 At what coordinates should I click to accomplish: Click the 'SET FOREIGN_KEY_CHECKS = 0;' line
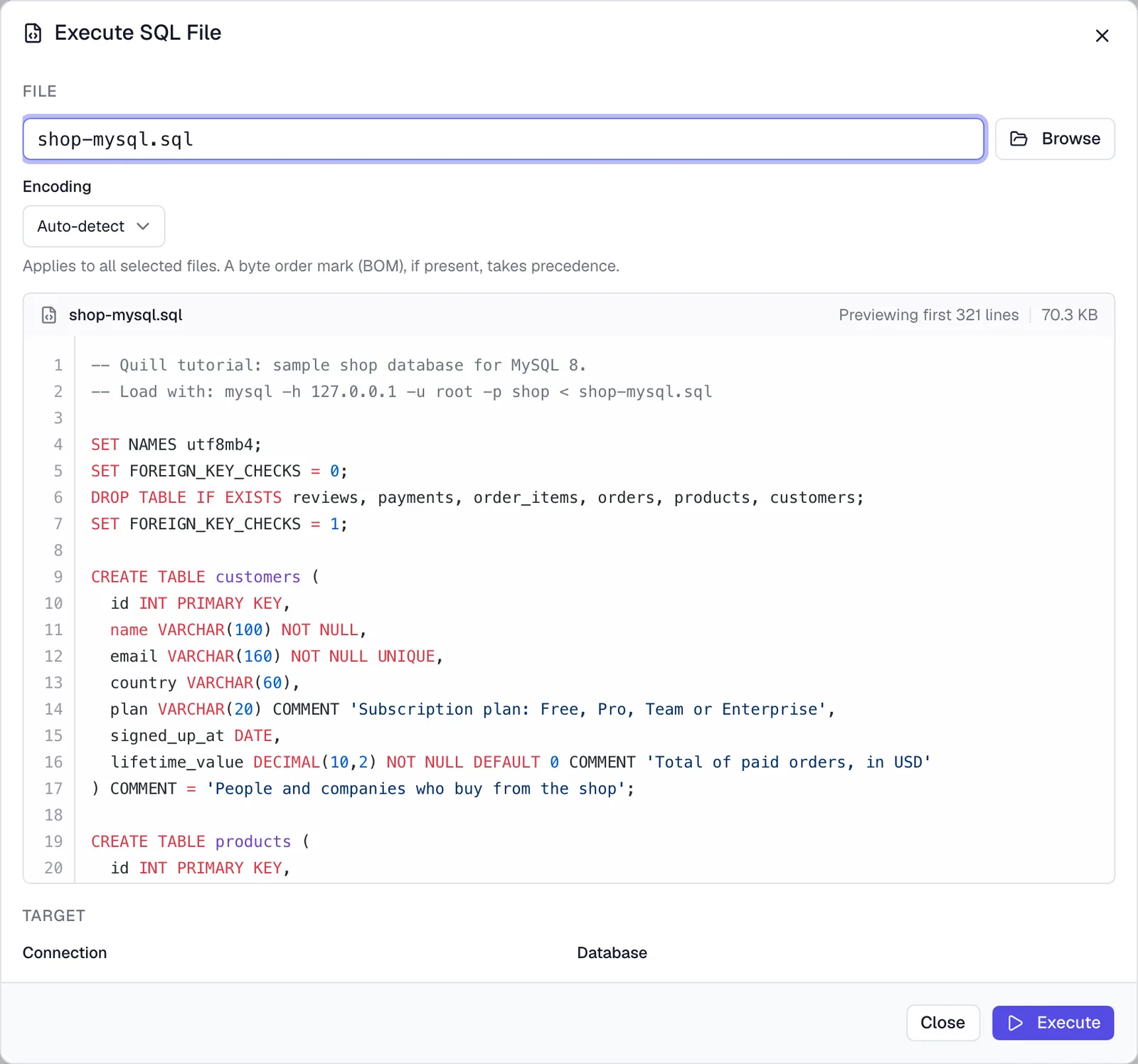click(219, 471)
